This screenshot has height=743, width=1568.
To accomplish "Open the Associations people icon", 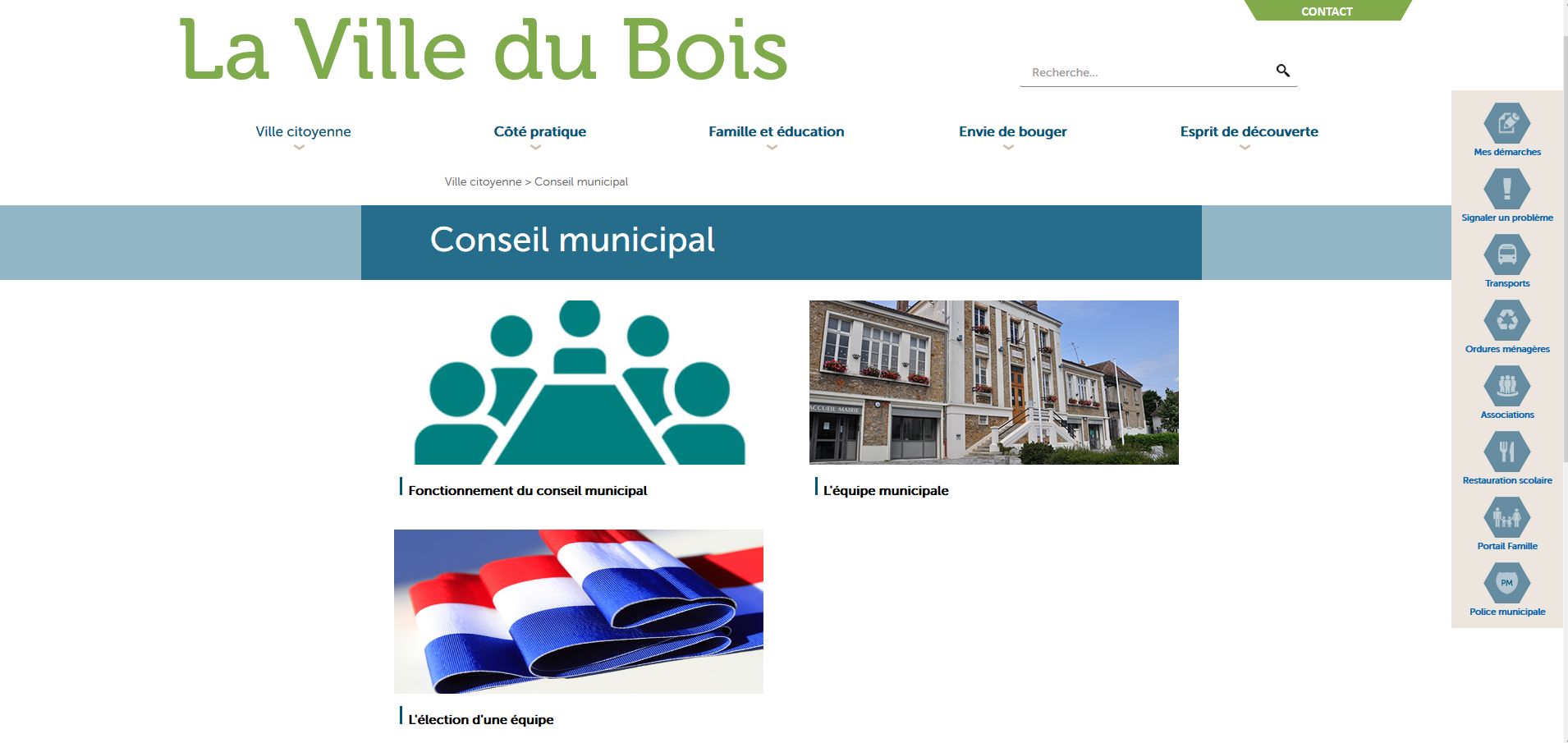I will 1506,387.
